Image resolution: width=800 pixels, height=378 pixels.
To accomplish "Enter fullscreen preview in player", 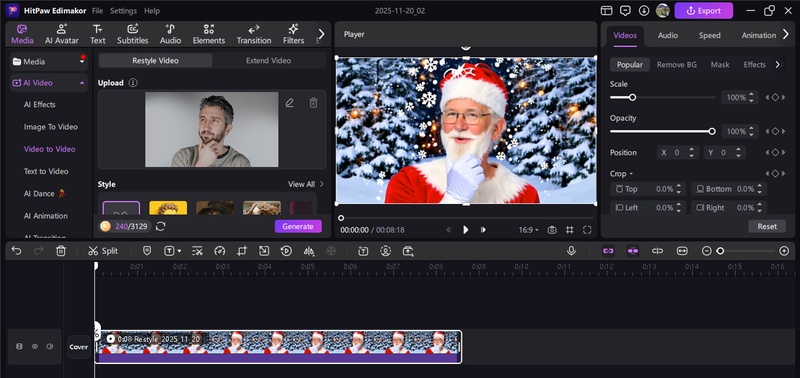I will pyautogui.click(x=587, y=230).
